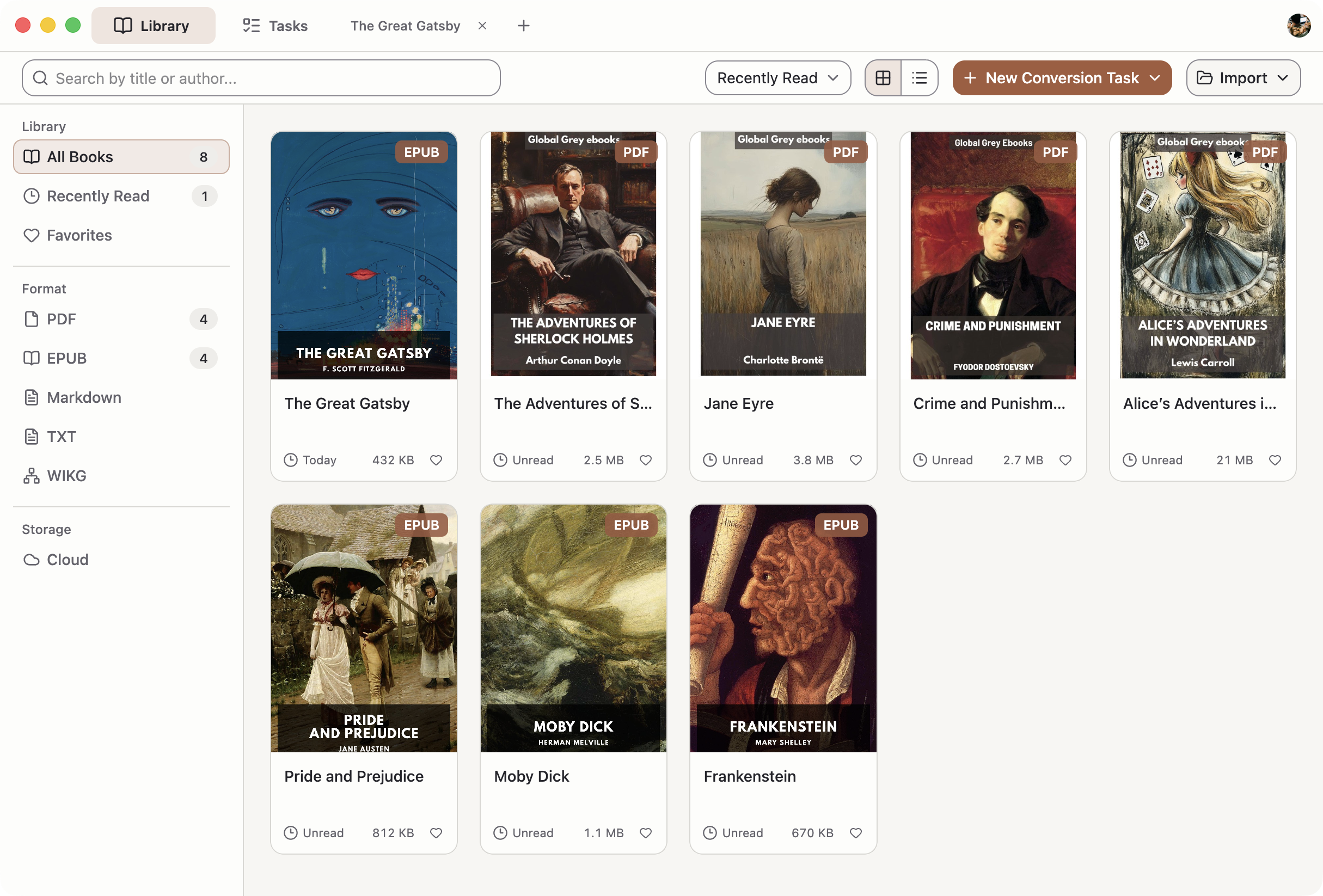
Task: Add a new tab with plus icon
Action: tap(524, 26)
